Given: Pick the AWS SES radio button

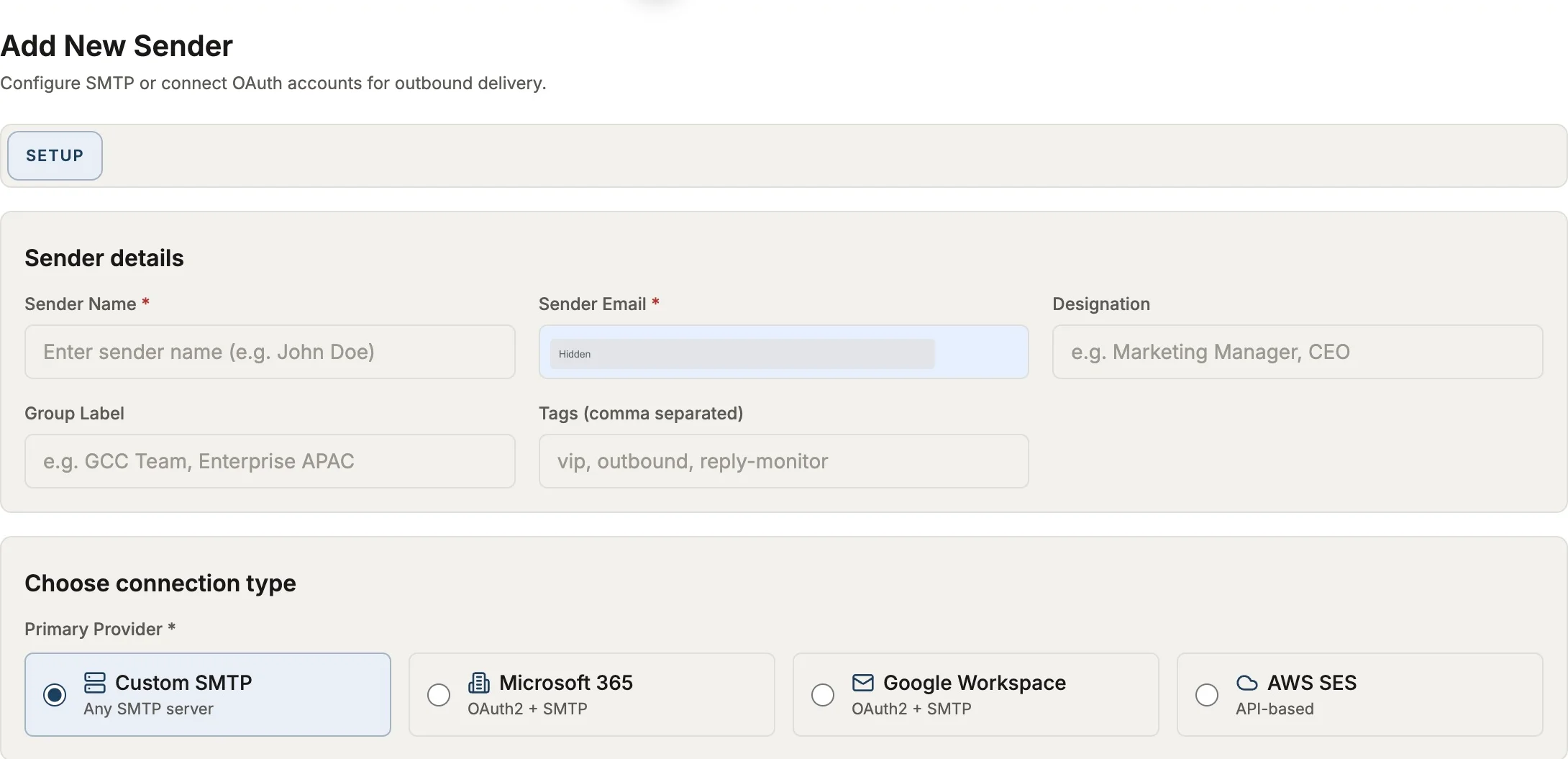Looking at the screenshot, I should click(1207, 695).
